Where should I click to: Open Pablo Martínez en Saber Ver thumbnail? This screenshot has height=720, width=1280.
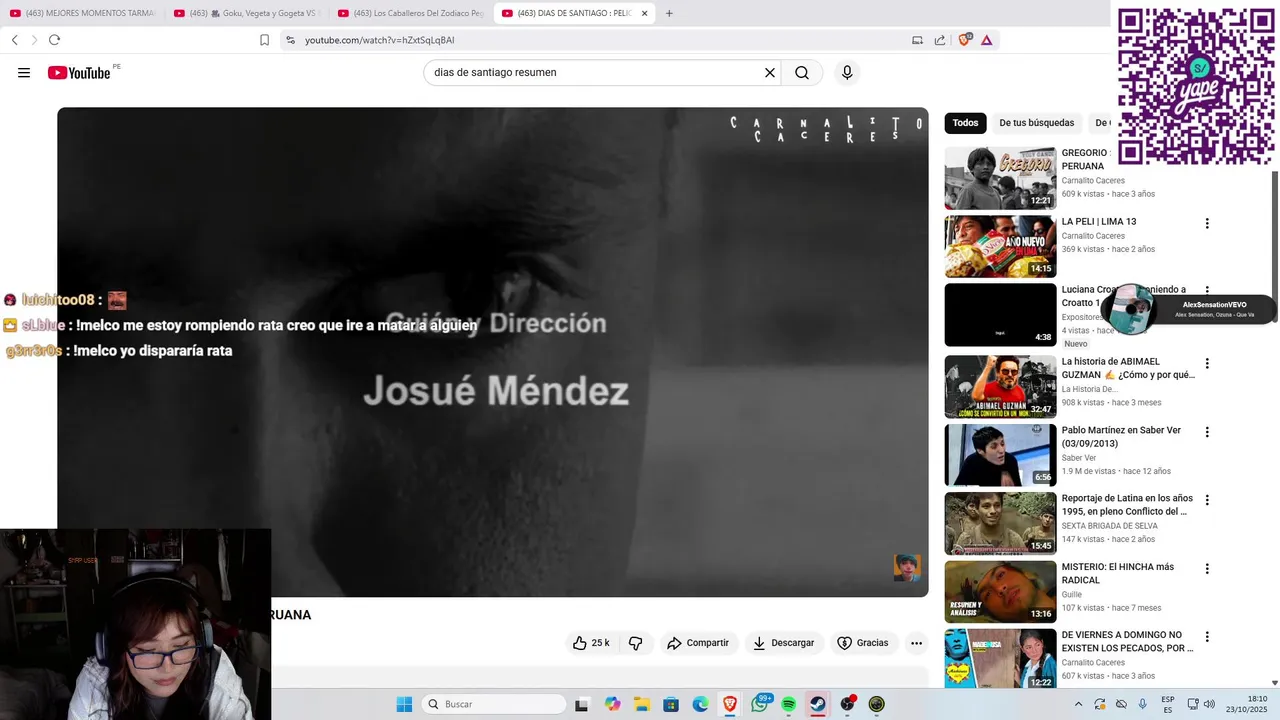click(1000, 455)
